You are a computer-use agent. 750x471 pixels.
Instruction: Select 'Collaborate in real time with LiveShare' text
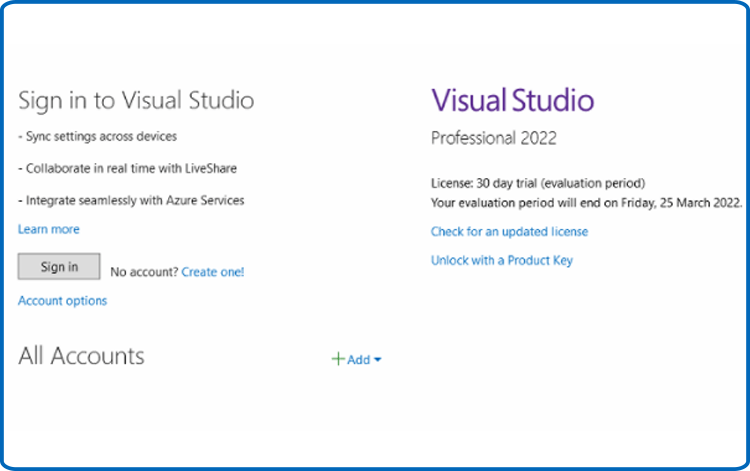(x=127, y=168)
